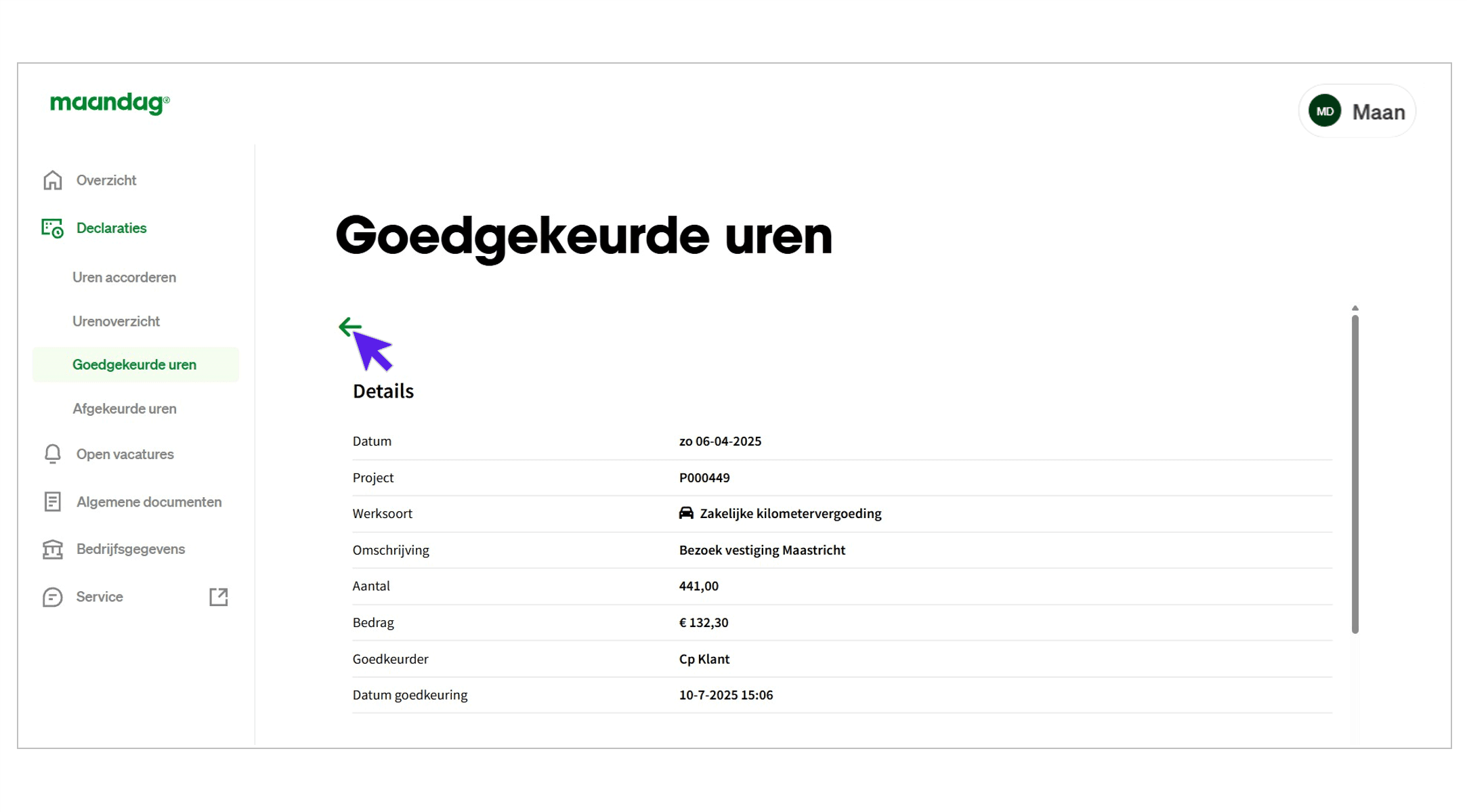Viewport: 1467px width, 812px height.
Task: Expand the Declaraties section
Action: coord(111,228)
